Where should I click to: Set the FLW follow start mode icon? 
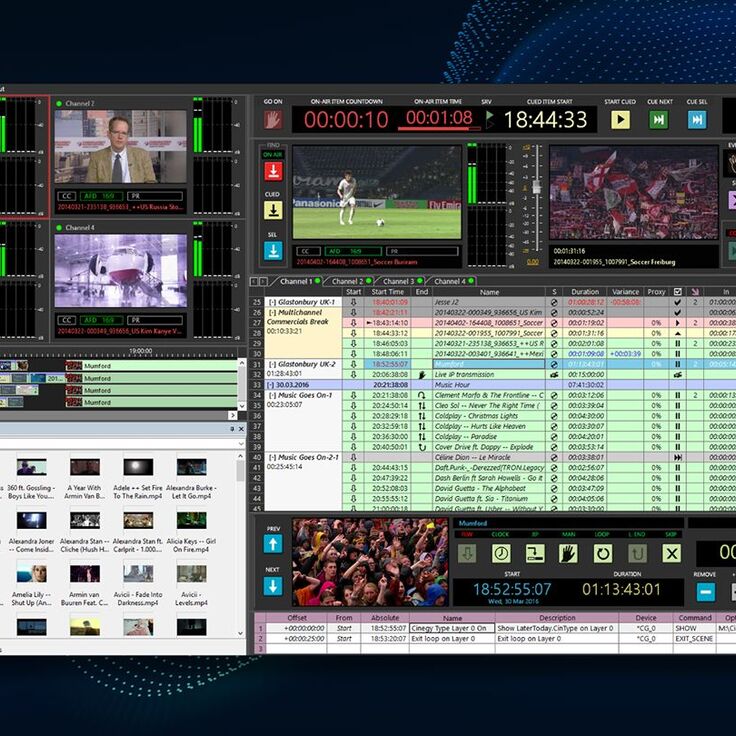[x=467, y=553]
